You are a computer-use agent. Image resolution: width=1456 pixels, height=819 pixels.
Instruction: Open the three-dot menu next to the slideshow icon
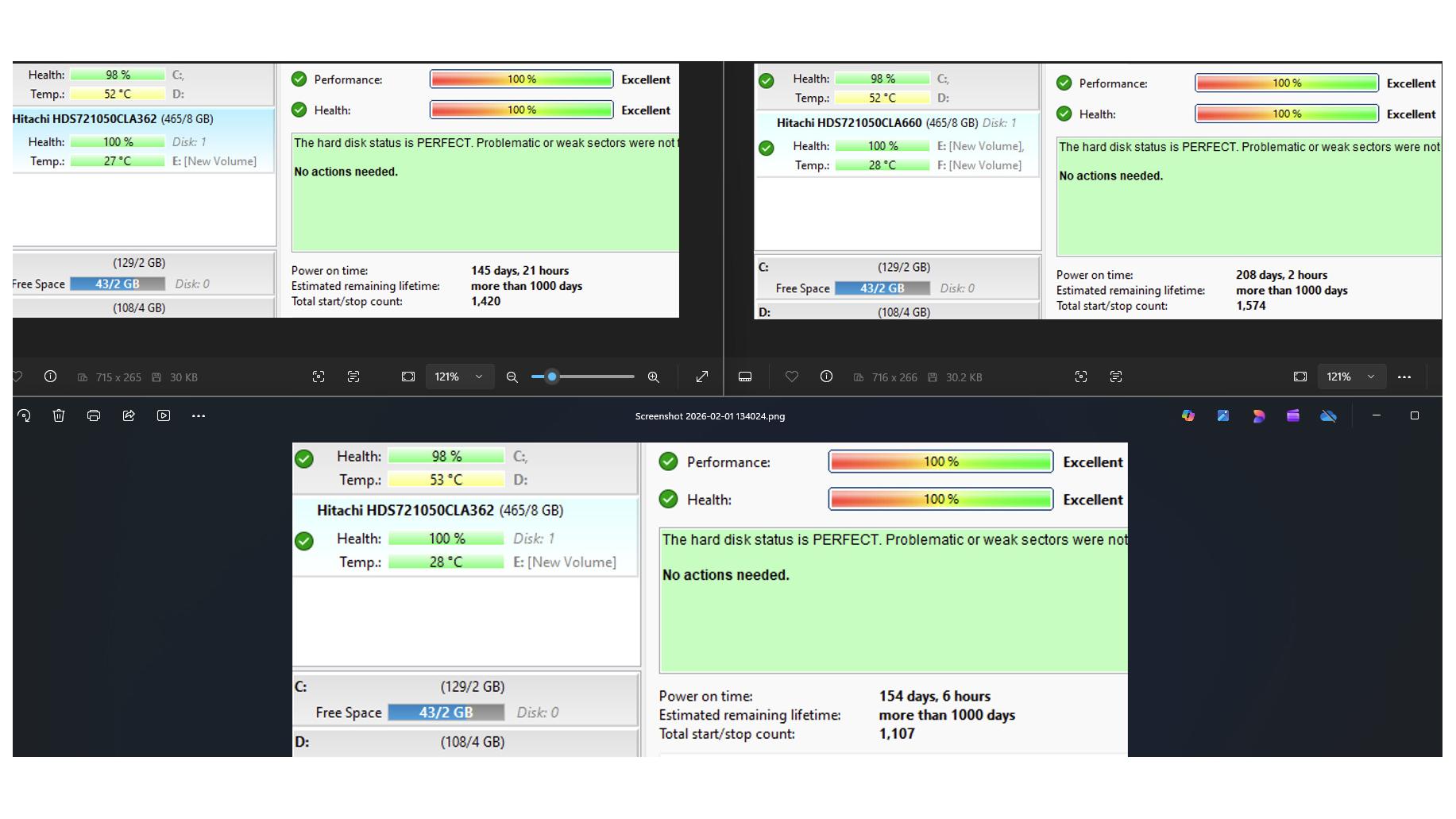pos(199,415)
